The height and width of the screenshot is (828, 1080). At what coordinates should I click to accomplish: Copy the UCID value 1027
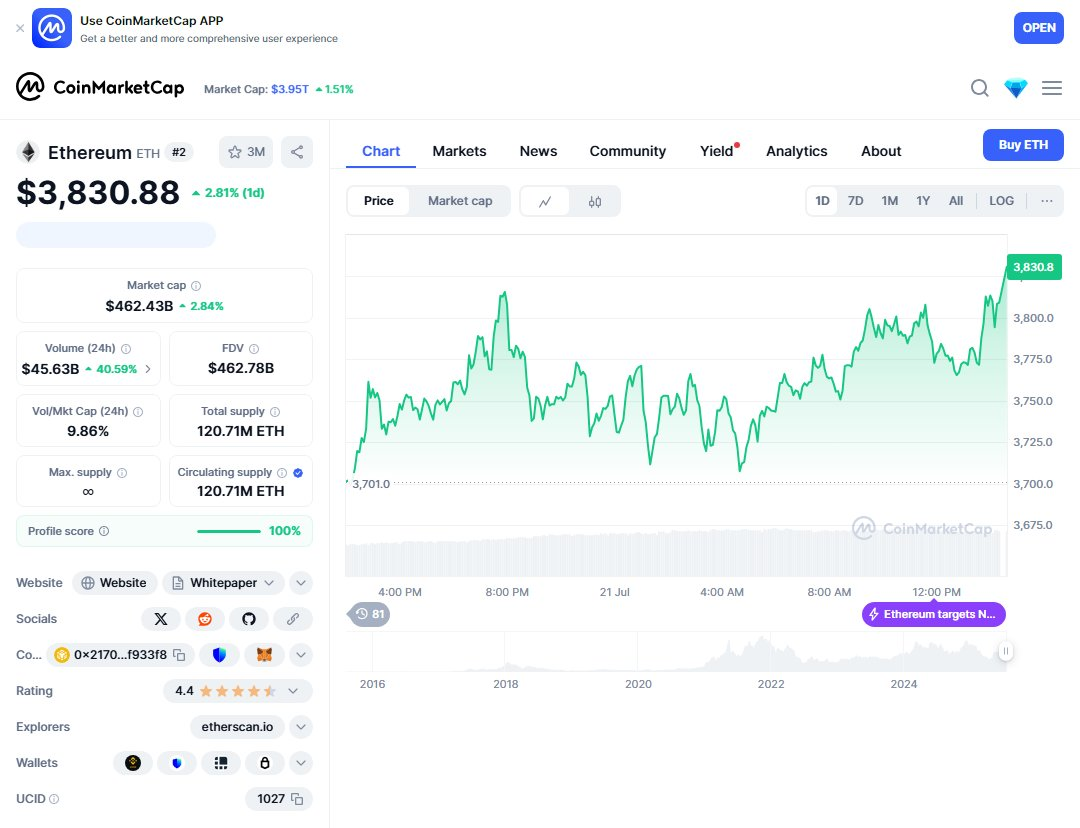pos(295,798)
